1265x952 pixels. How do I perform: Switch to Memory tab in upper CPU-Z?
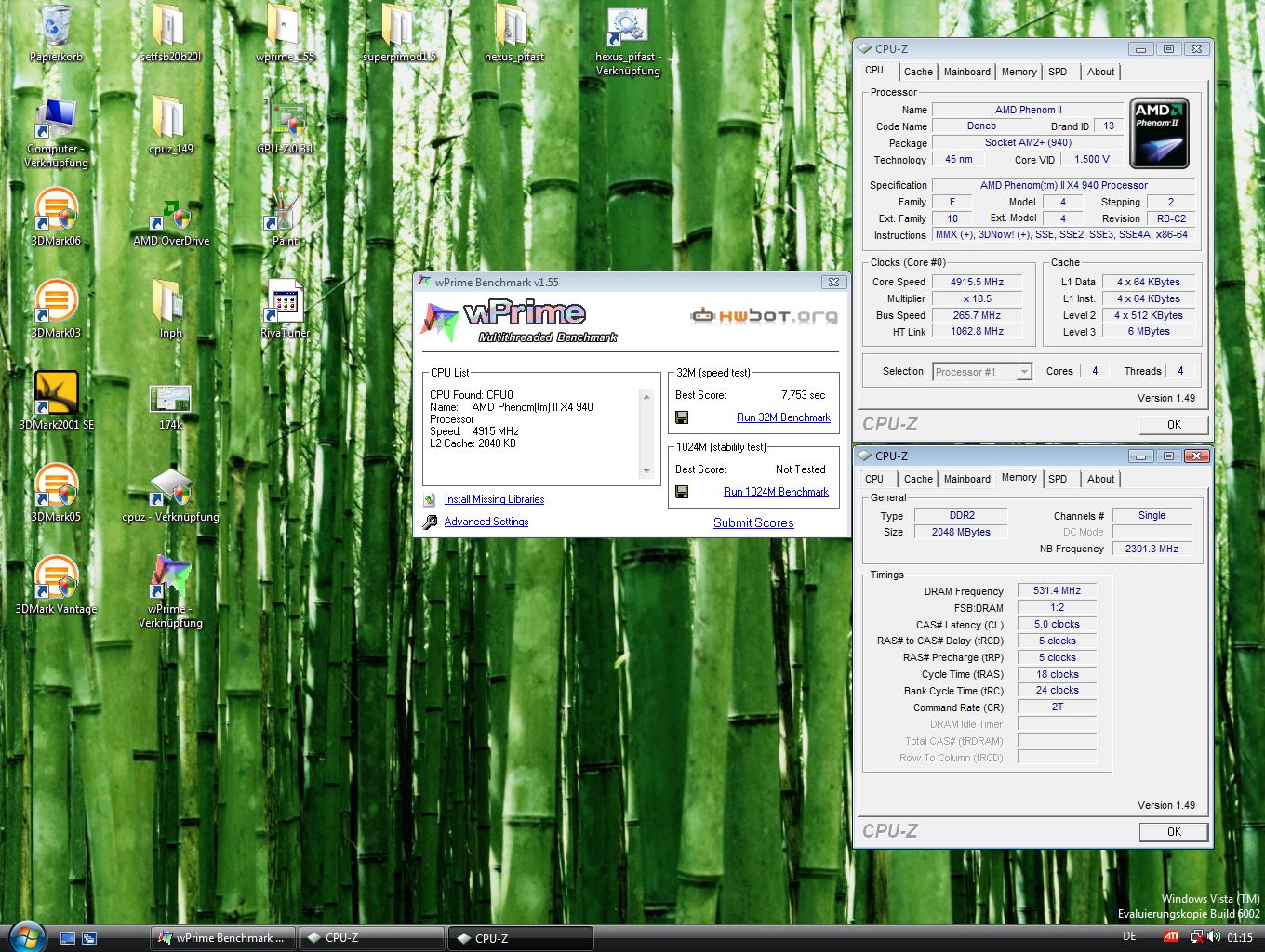(x=1019, y=72)
